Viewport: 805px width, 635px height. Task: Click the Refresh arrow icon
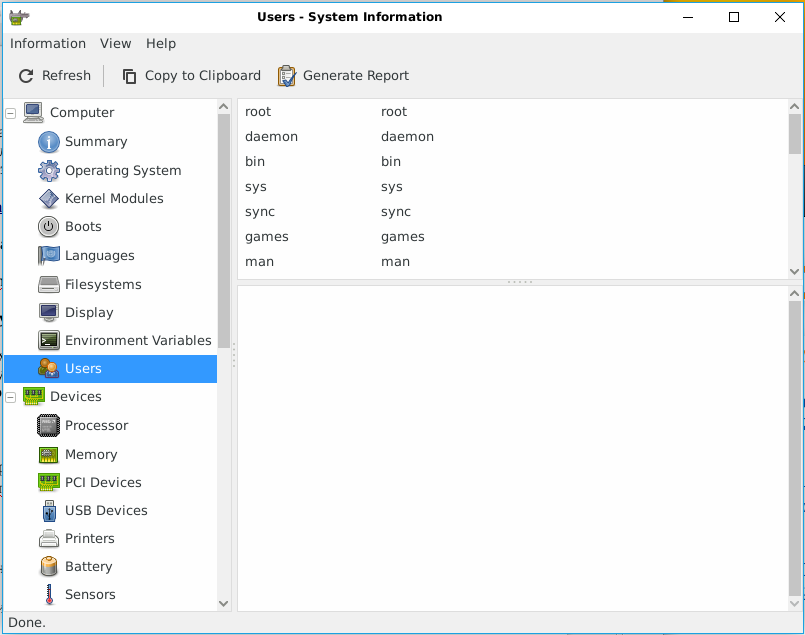tap(26, 76)
